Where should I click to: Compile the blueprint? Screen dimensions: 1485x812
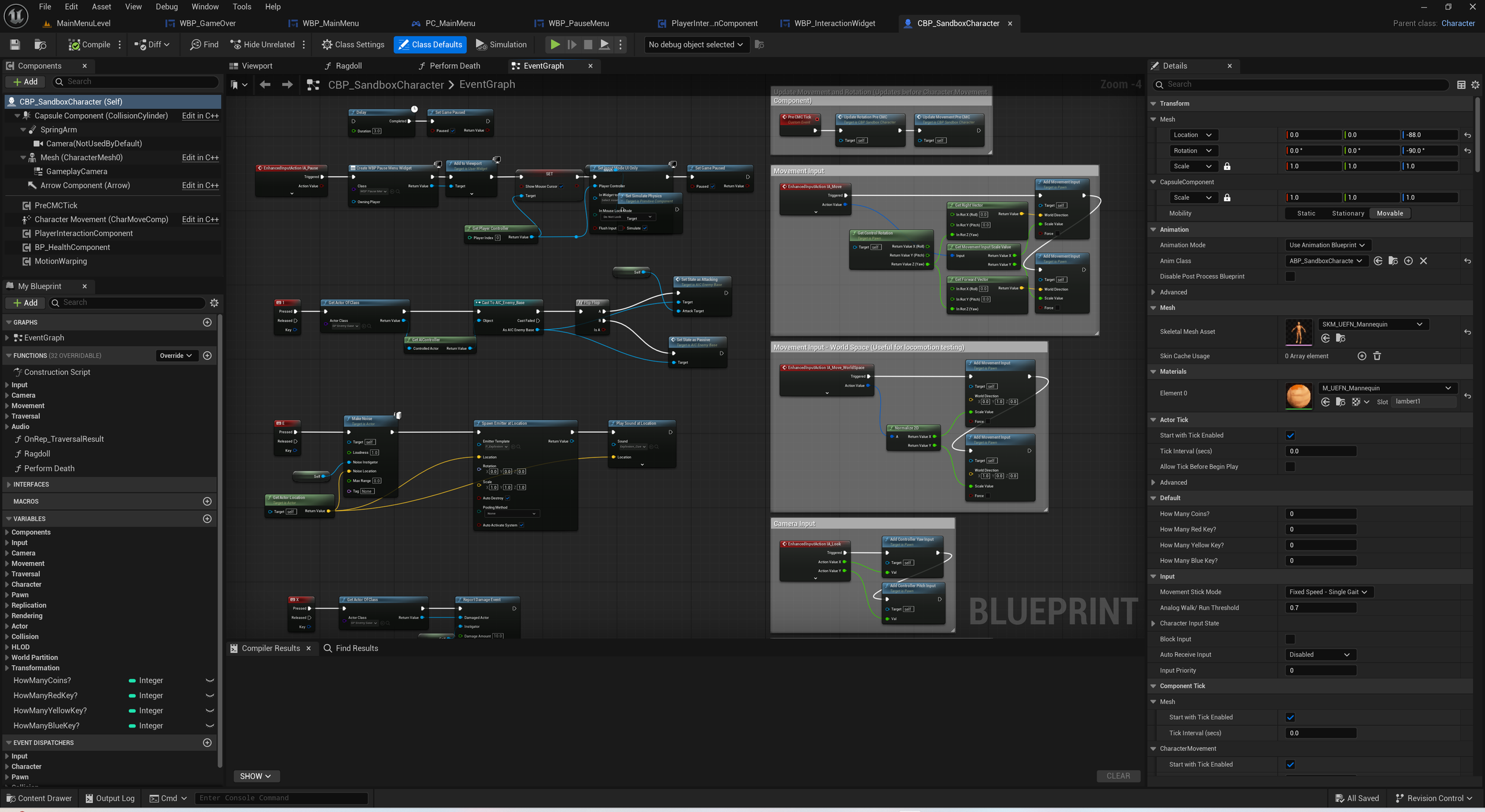point(90,45)
